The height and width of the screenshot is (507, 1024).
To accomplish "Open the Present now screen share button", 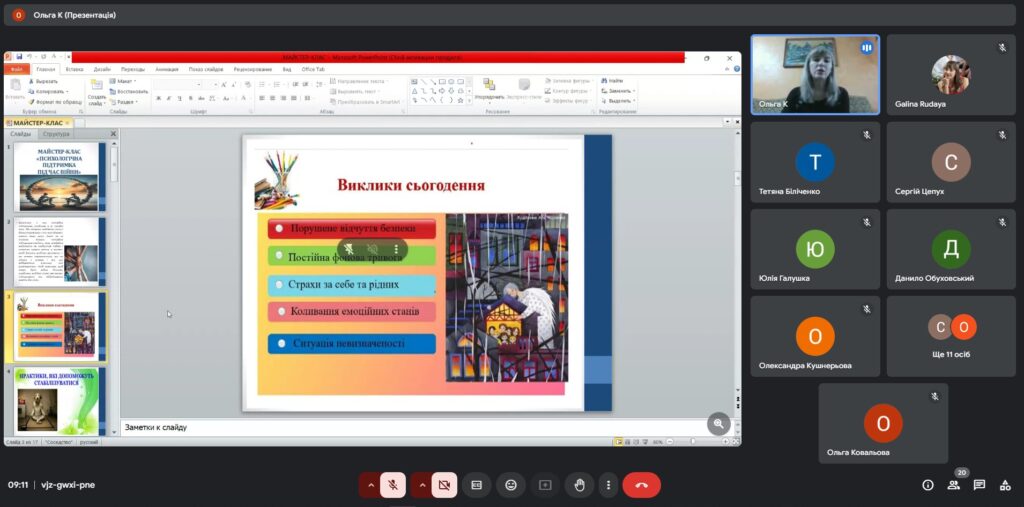I will (545, 485).
